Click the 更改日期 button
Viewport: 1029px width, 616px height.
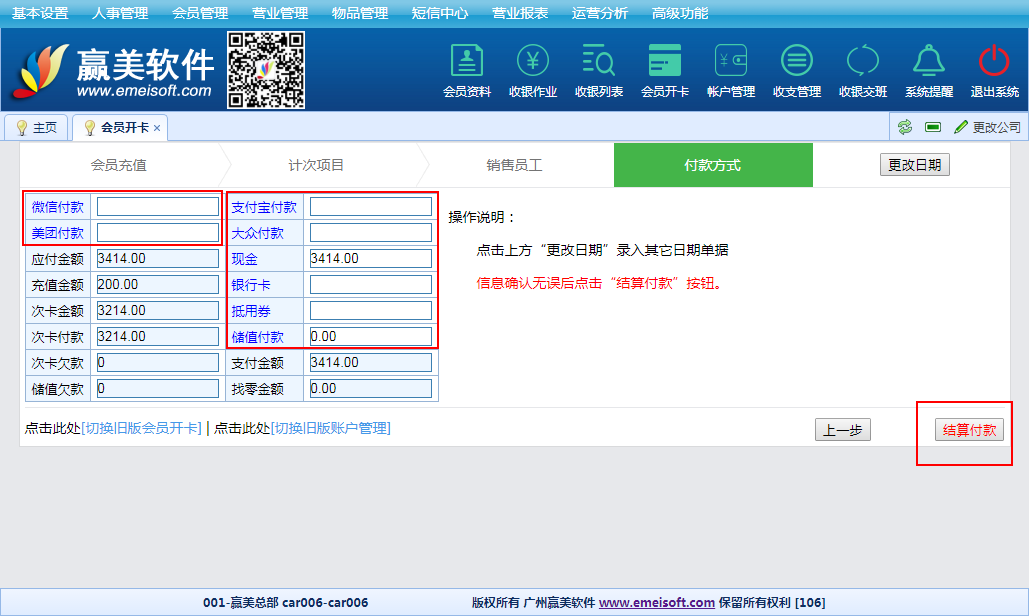[914, 165]
